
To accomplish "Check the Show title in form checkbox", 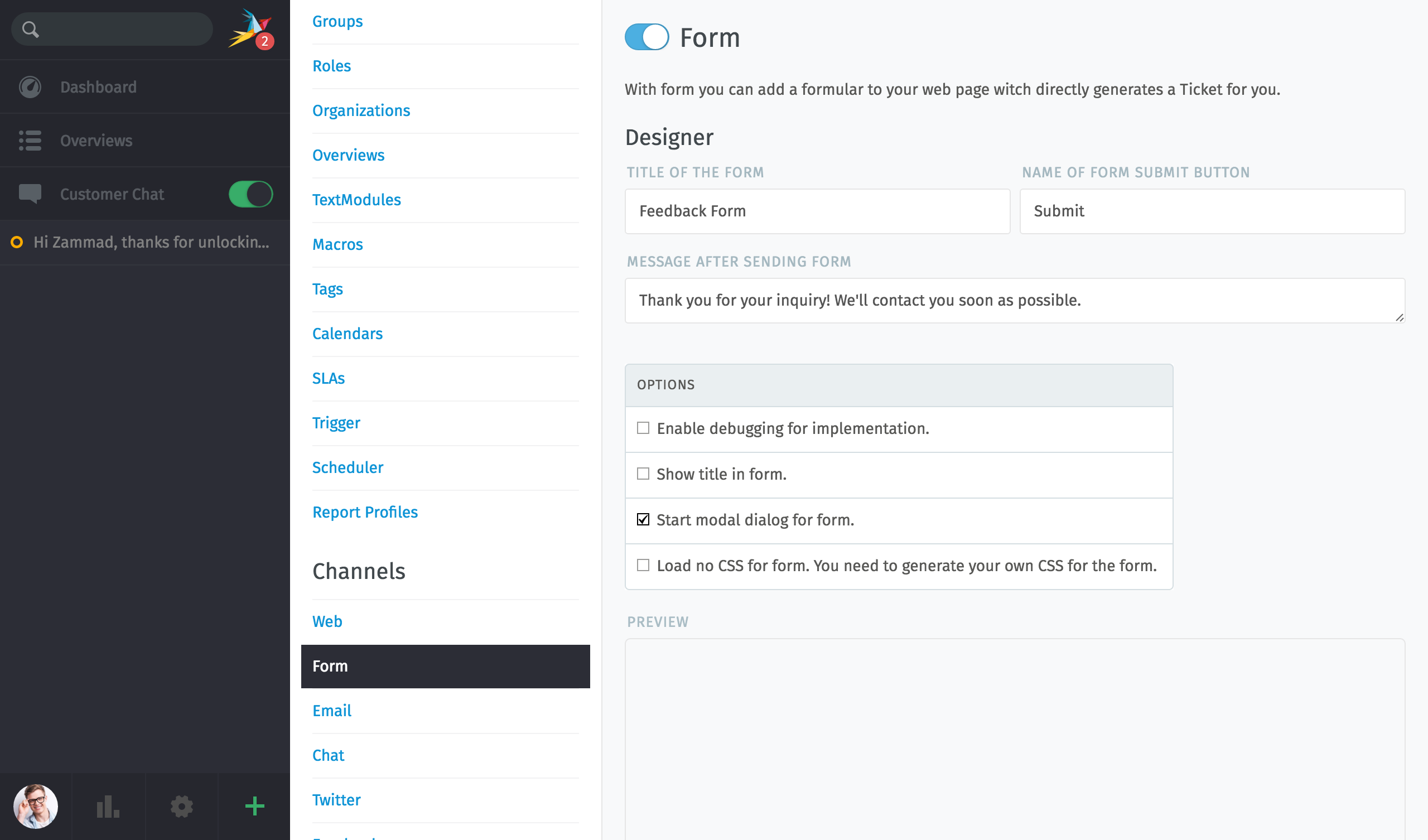I will 643,473.
